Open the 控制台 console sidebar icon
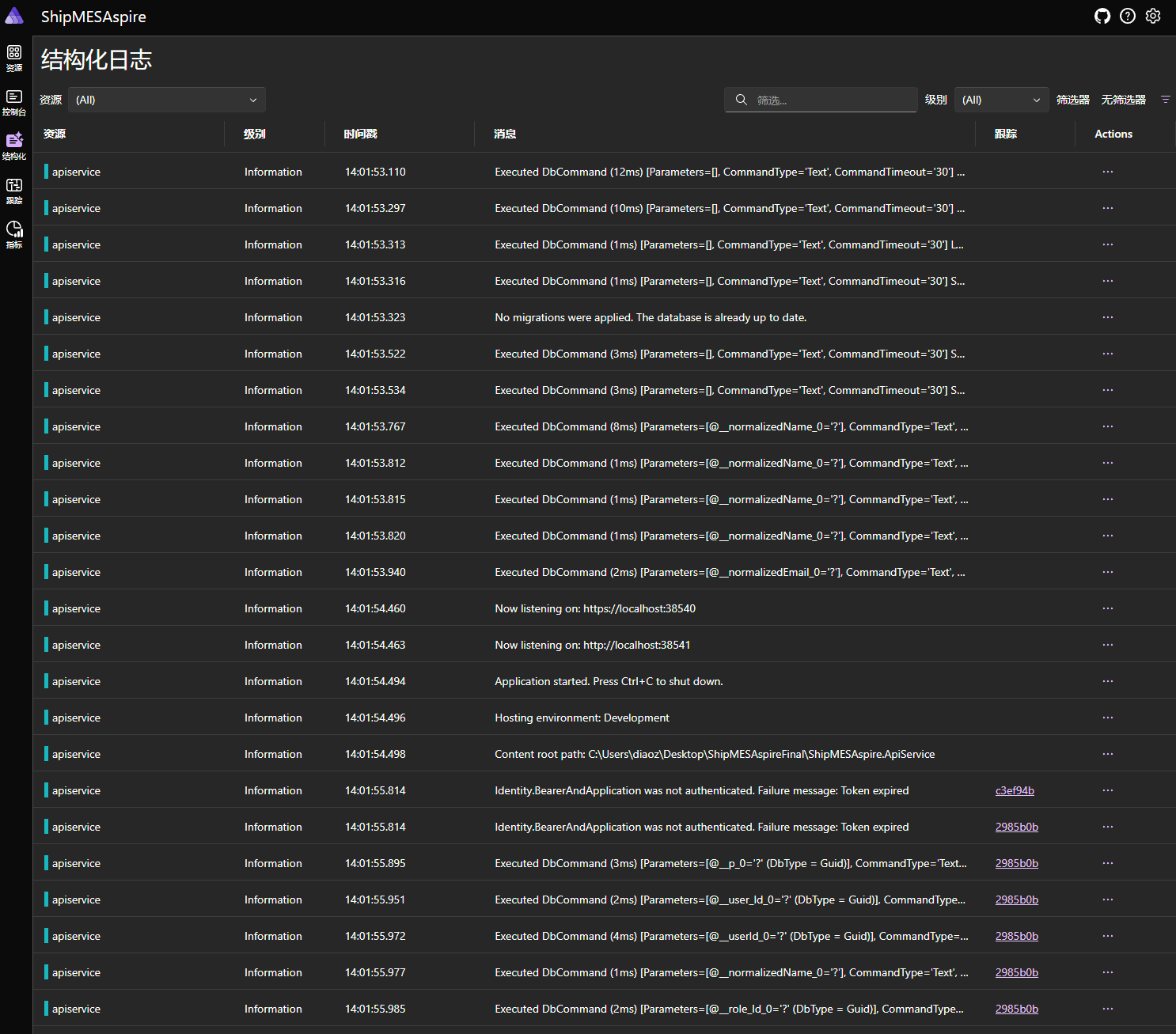The image size is (1176, 1034). coord(14,101)
